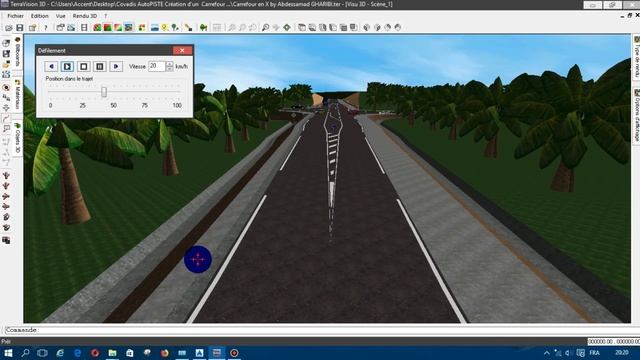Show hidden system tray icons
640x360 pixels.
[x=547, y=353]
